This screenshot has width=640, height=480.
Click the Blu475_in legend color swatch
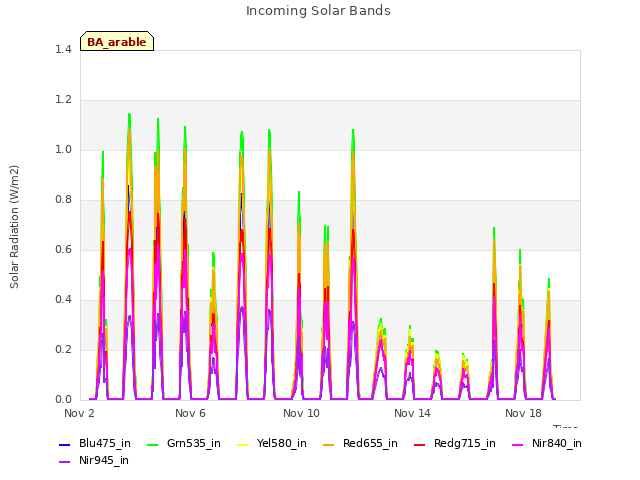(x=65, y=444)
